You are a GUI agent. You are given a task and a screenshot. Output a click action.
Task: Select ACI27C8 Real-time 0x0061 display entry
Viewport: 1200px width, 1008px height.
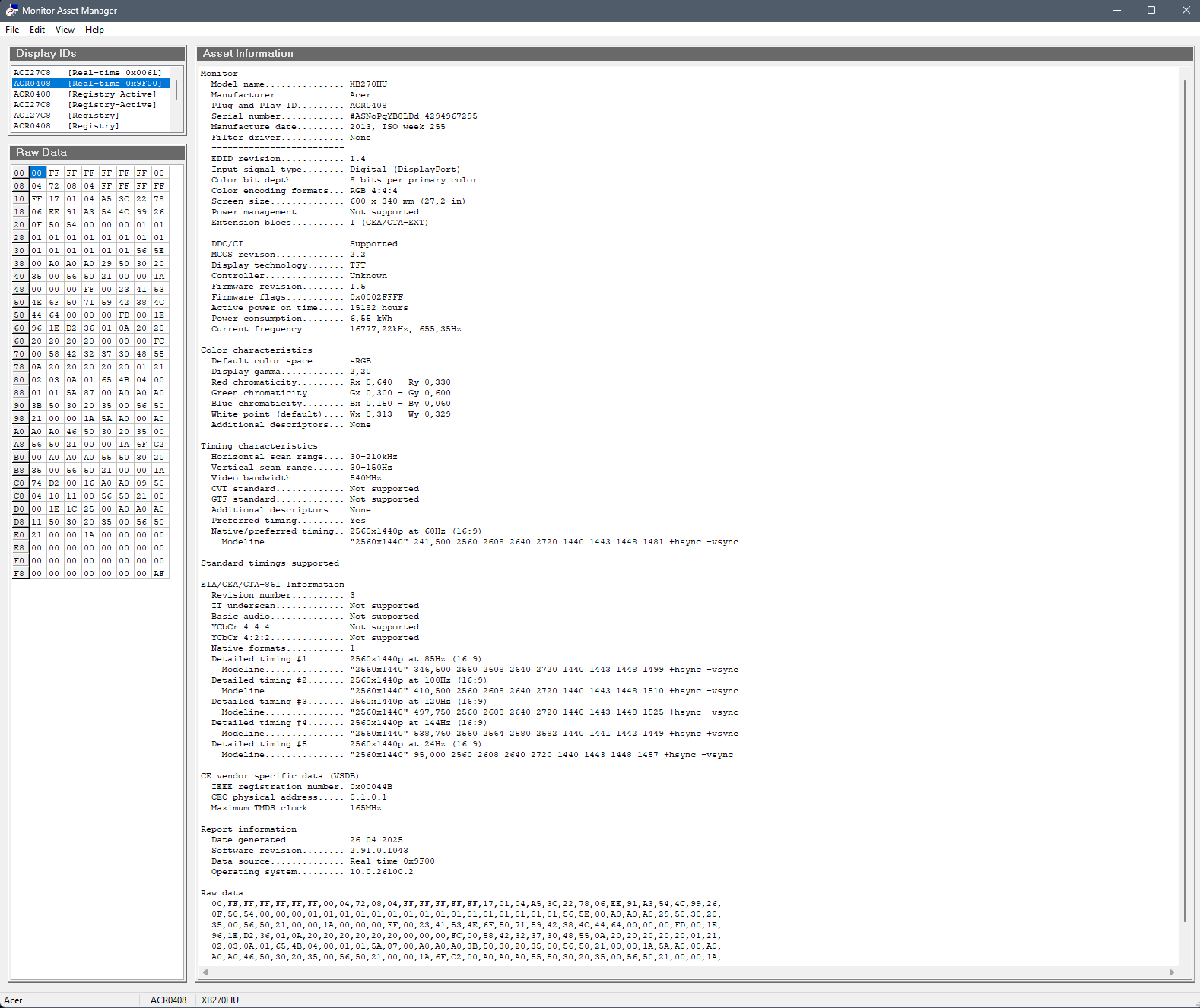90,73
